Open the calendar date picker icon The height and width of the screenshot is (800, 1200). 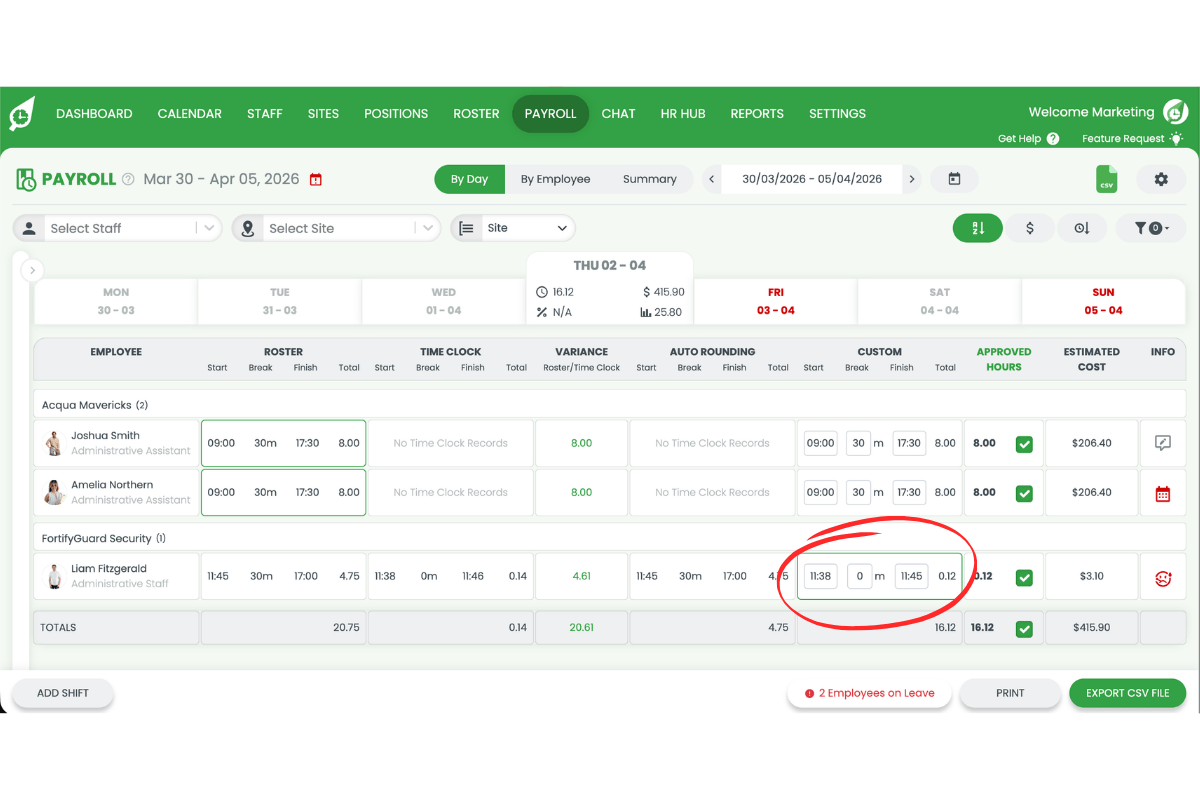[954, 179]
